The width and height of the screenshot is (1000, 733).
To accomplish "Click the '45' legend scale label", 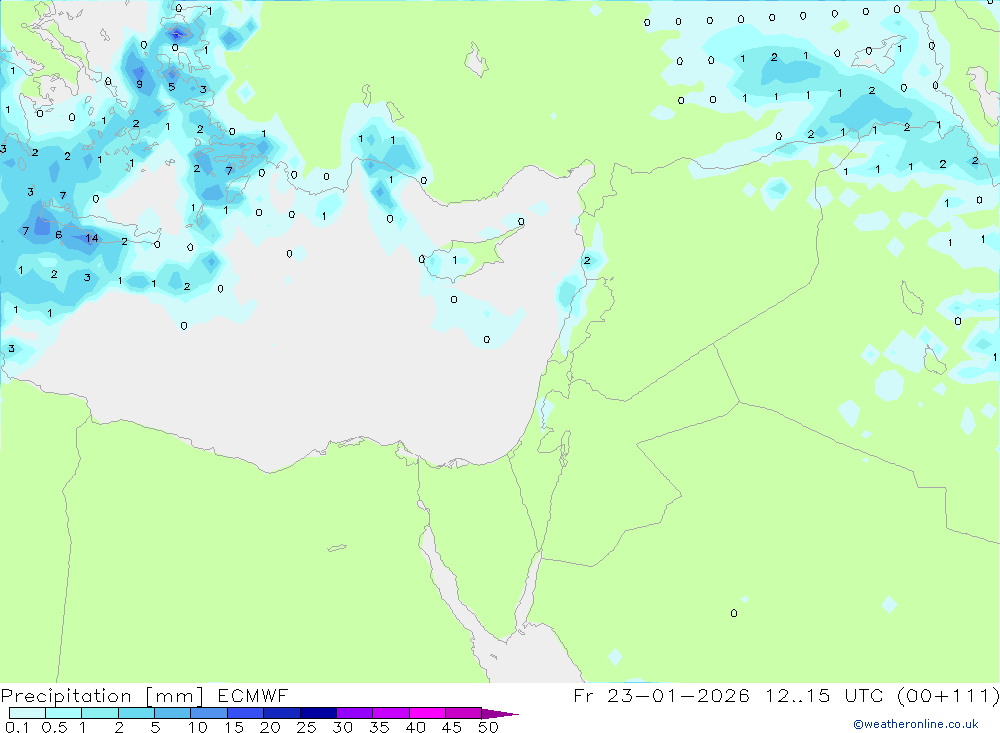I will 452,727.
